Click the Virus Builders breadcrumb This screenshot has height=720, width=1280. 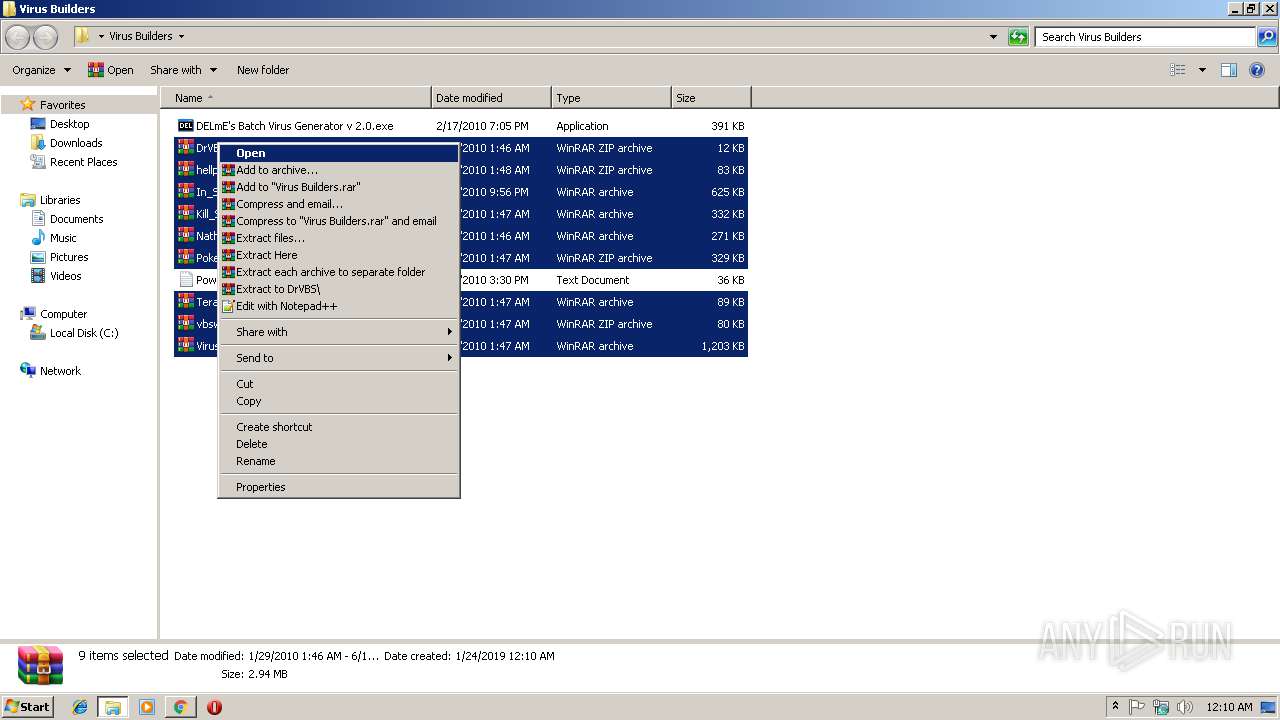coord(140,36)
